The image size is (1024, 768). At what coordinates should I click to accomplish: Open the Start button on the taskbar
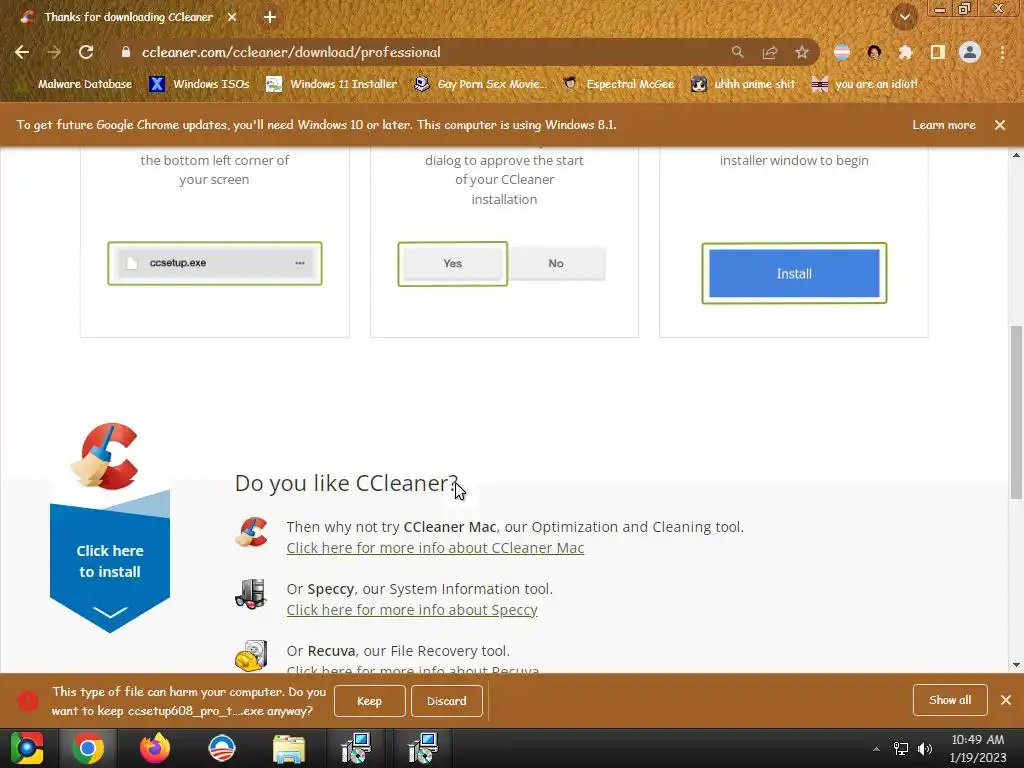(27, 748)
